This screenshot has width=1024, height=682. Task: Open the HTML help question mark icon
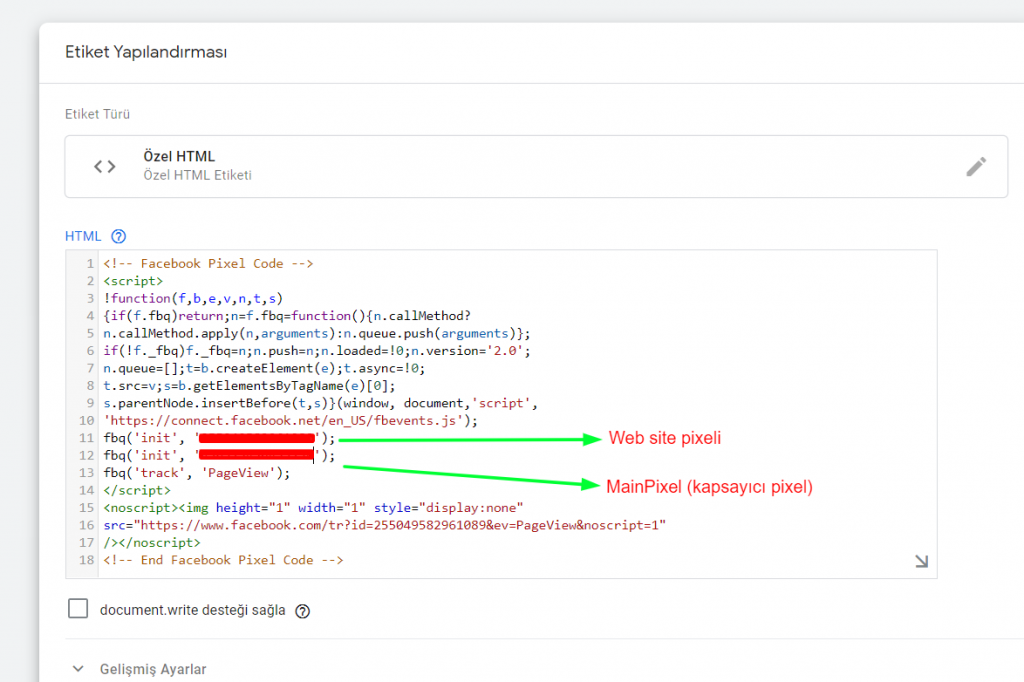(118, 236)
